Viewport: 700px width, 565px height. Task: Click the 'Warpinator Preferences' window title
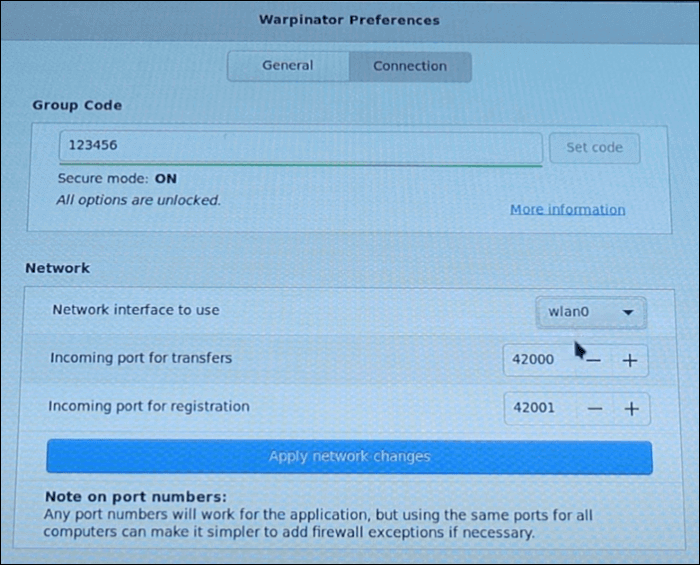[x=349, y=20]
